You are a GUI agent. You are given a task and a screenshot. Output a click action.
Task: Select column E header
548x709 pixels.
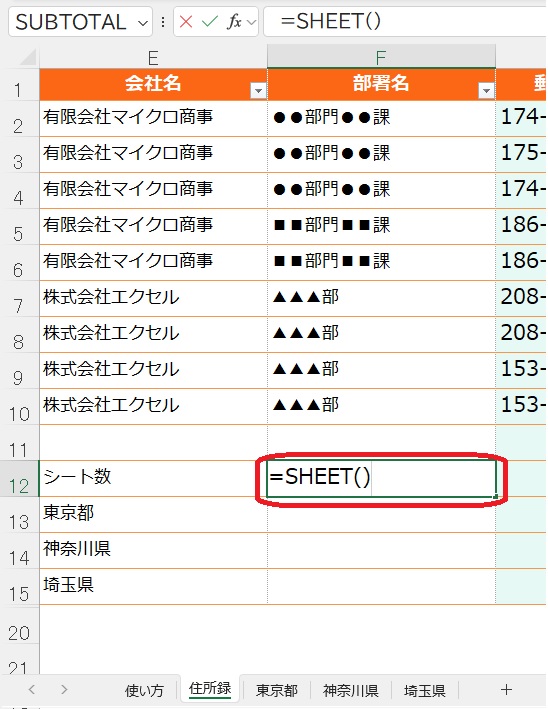tap(153, 58)
